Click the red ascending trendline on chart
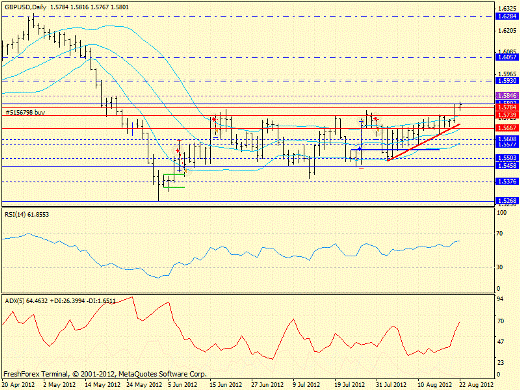This screenshot has width=520, height=390. click(424, 142)
